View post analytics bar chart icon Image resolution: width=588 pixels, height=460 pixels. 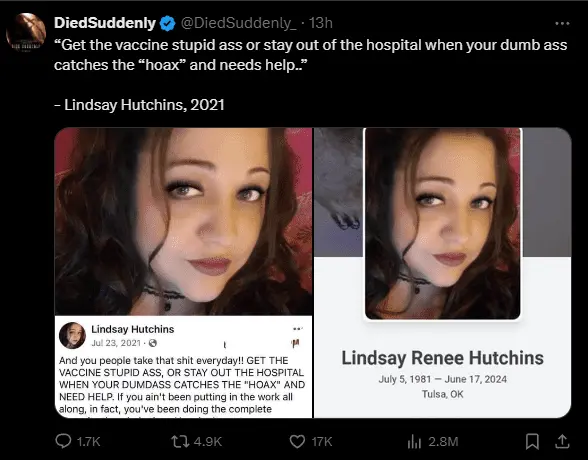pyautogui.click(x=414, y=441)
